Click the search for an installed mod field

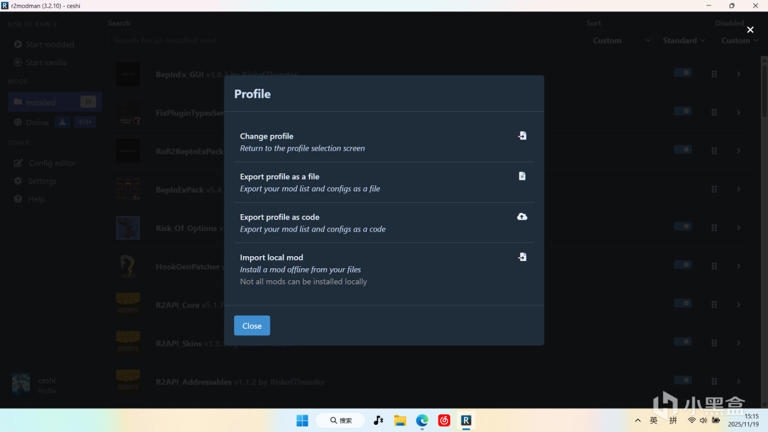coord(343,41)
